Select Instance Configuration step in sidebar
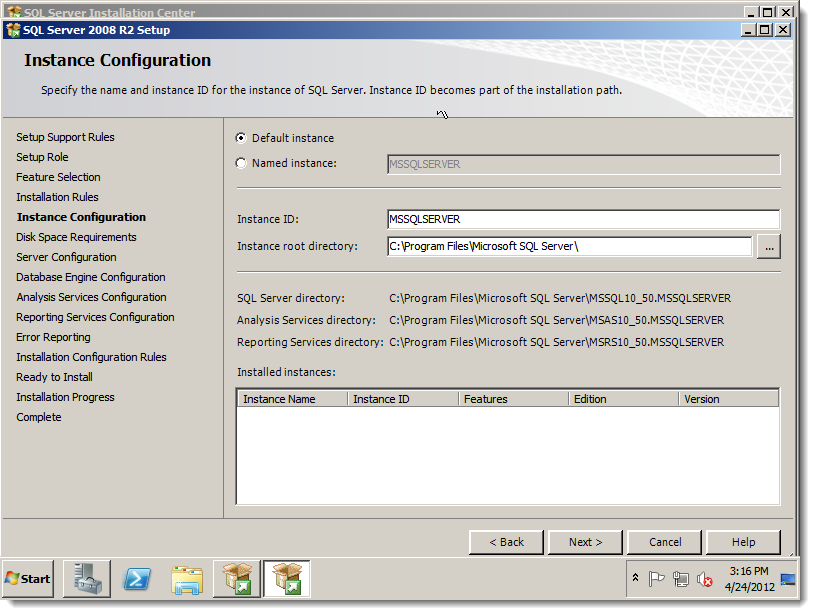Viewport: 815px width, 615px height. (x=81, y=217)
